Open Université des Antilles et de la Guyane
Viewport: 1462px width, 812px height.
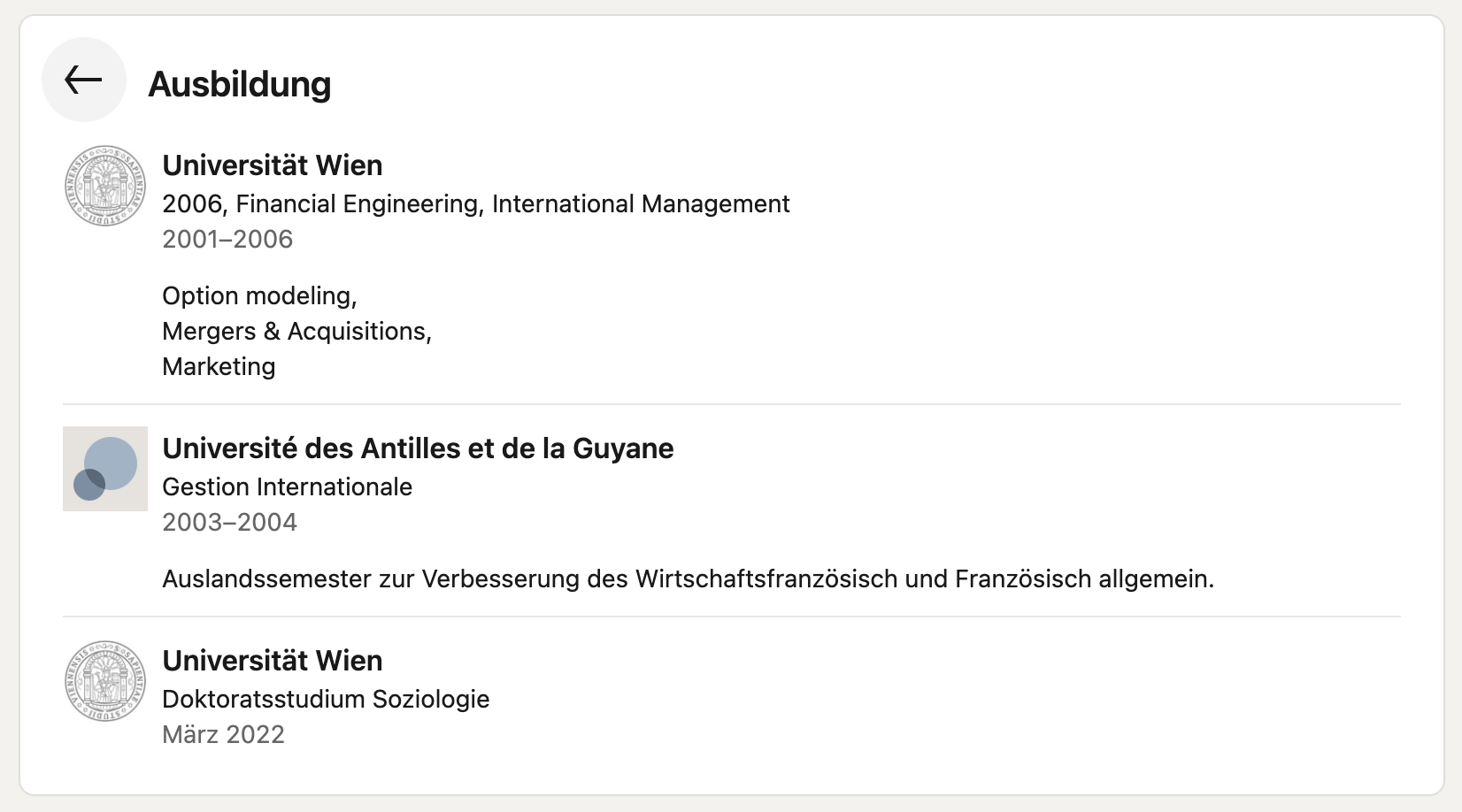click(418, 448)
